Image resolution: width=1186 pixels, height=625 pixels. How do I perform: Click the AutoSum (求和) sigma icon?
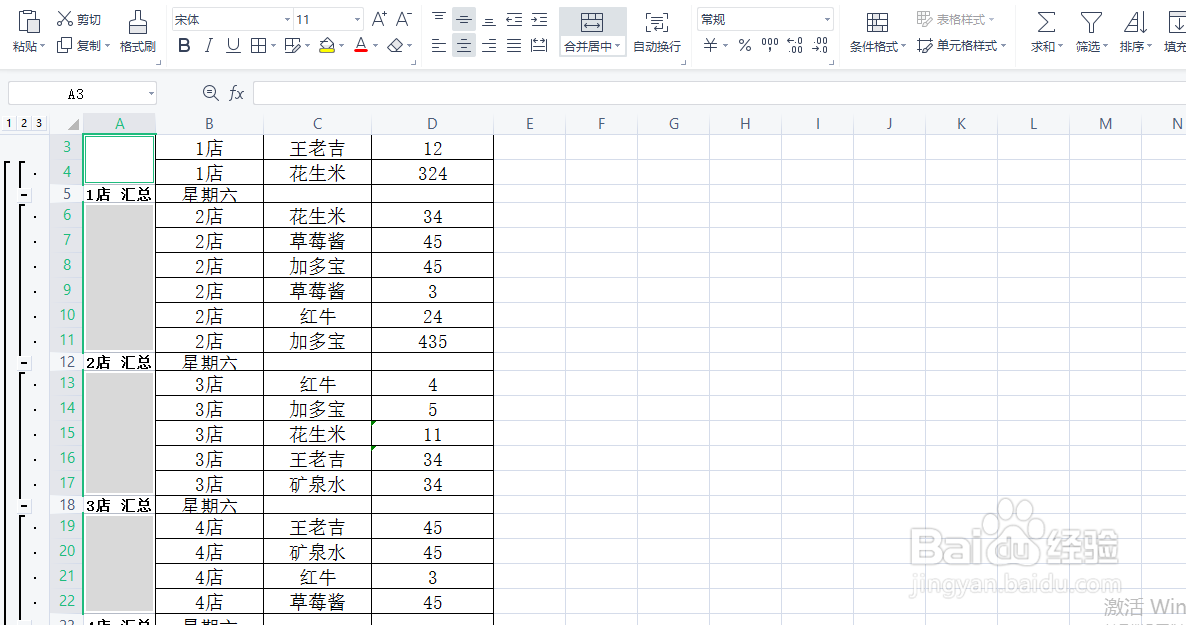[x=1046, y=23]
